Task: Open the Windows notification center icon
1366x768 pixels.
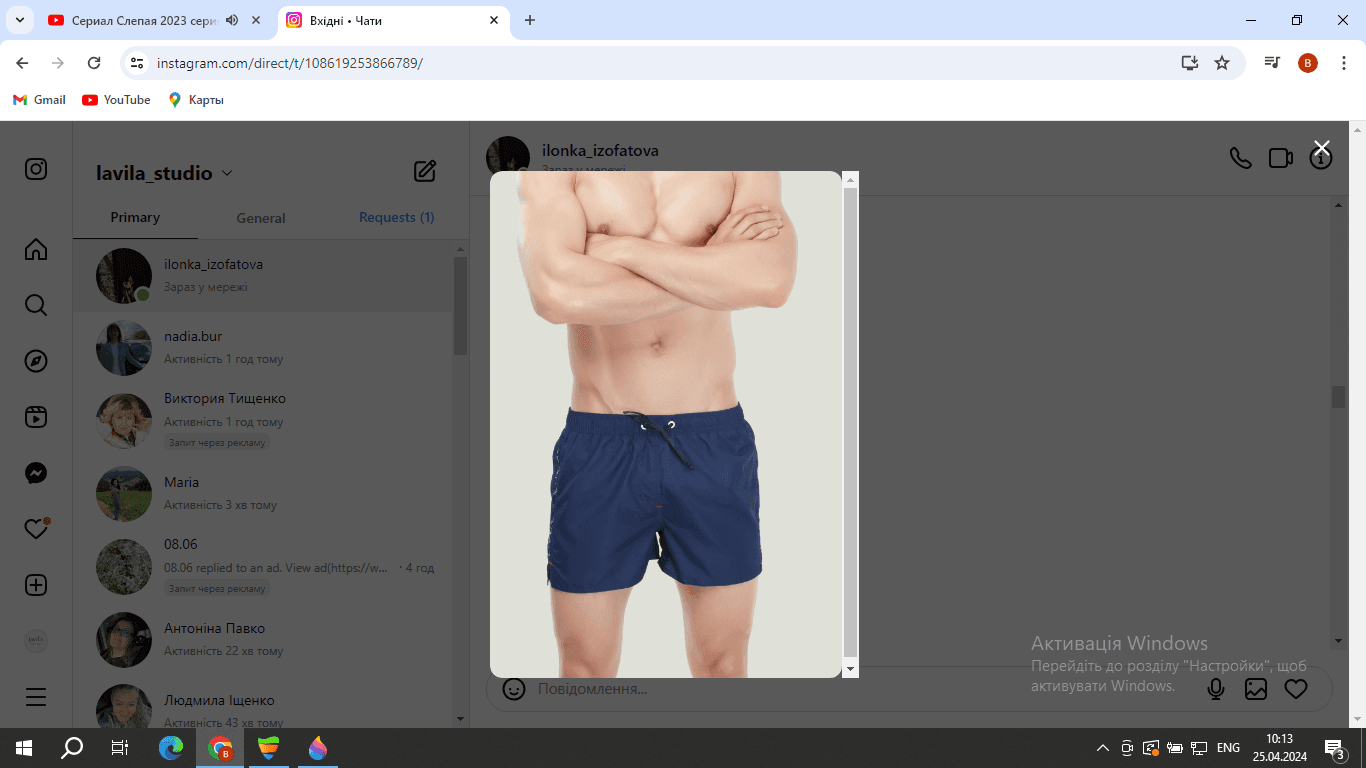Action: [1334, 748]
